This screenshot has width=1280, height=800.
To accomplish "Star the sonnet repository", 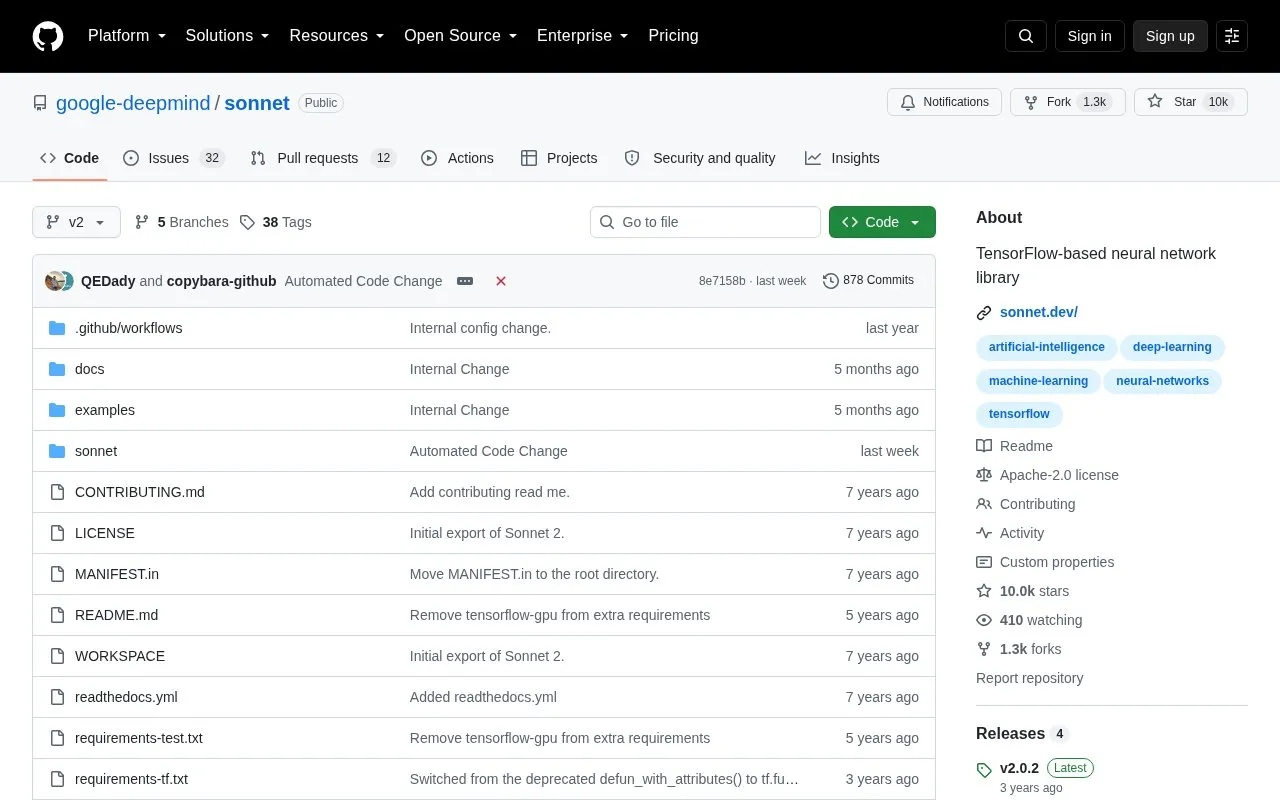I will tap(1191, 102).
